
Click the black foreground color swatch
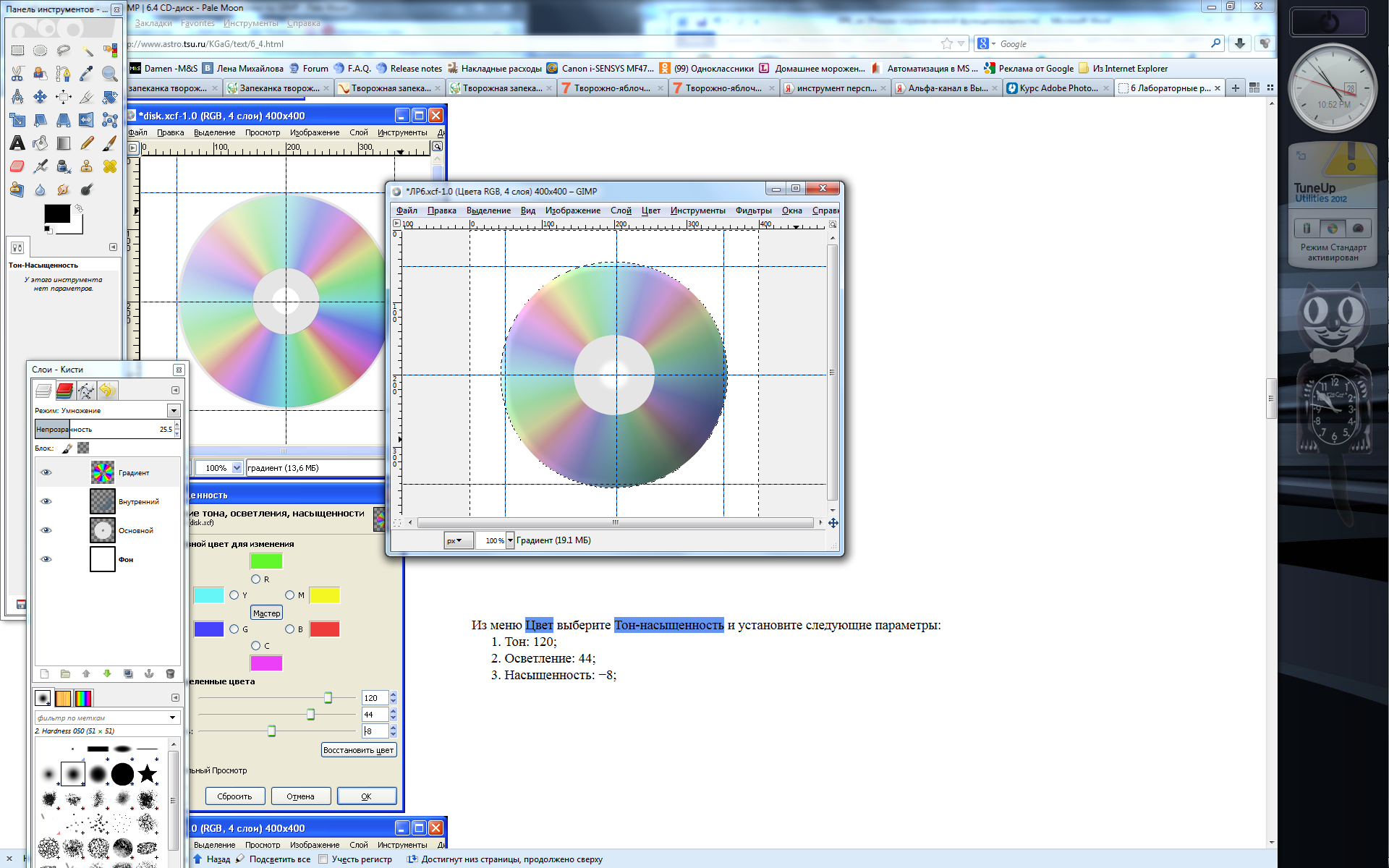[57, 213]
